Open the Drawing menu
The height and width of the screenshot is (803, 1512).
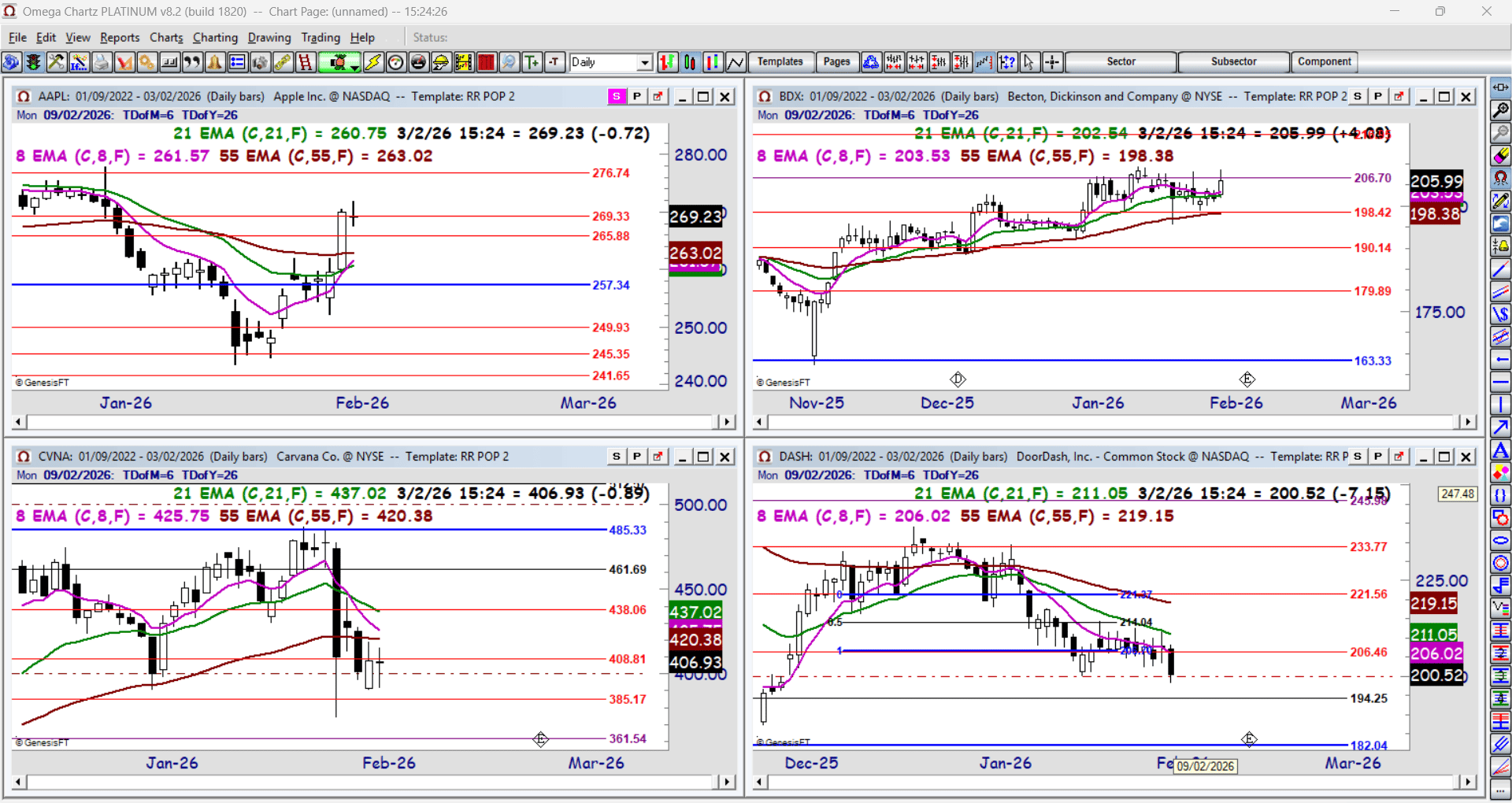tap(269, 37)
